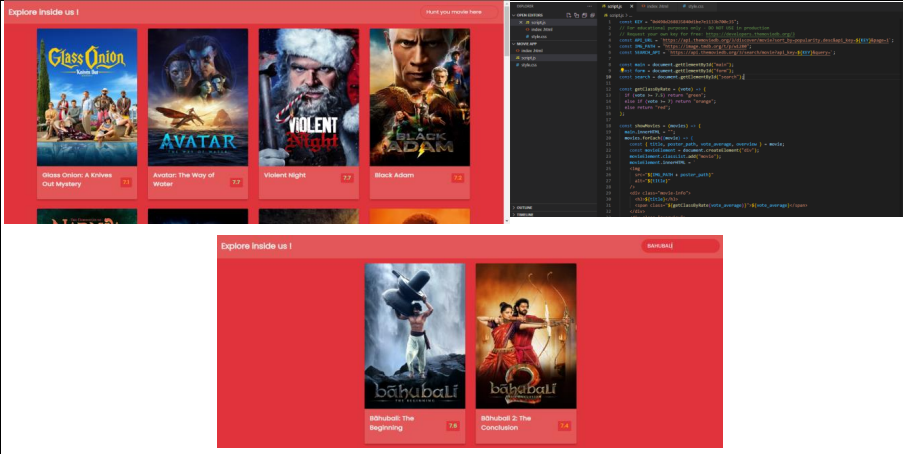Click the lightbulb quick-fix icon on line 9
Screen dimensions: 903x454
click(x=622, y=70)
